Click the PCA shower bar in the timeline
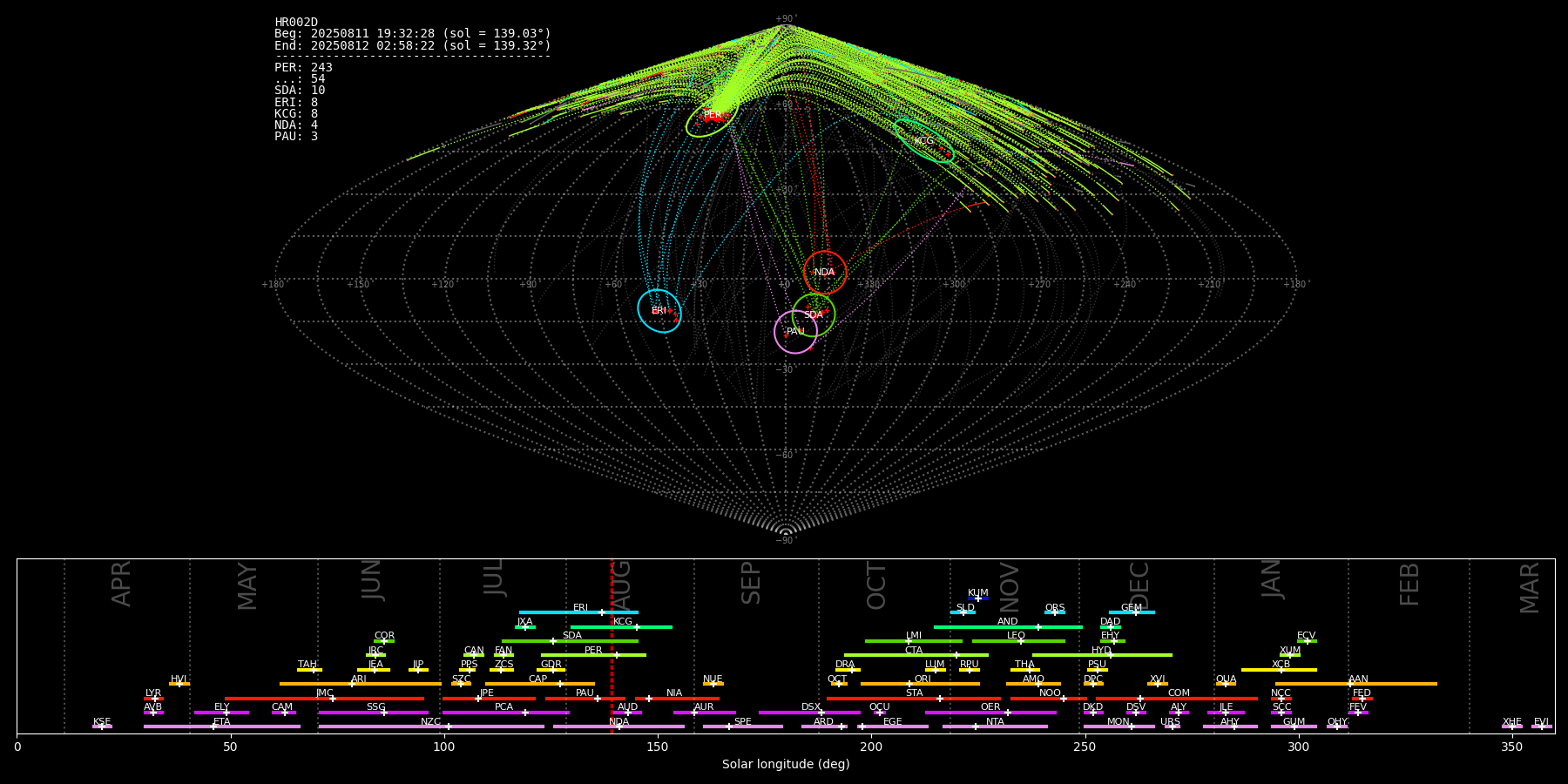The image size is (1568, 784). tap(505, 713)
